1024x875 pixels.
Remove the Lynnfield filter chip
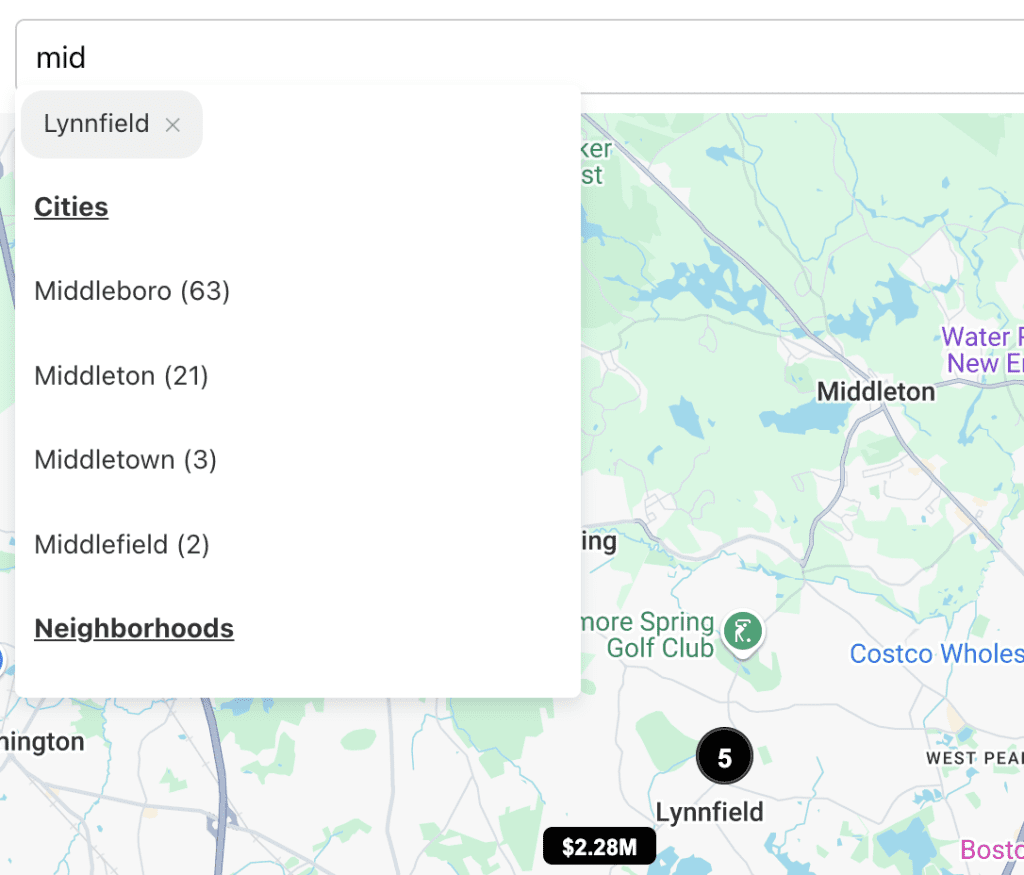[x=173, y=125]
